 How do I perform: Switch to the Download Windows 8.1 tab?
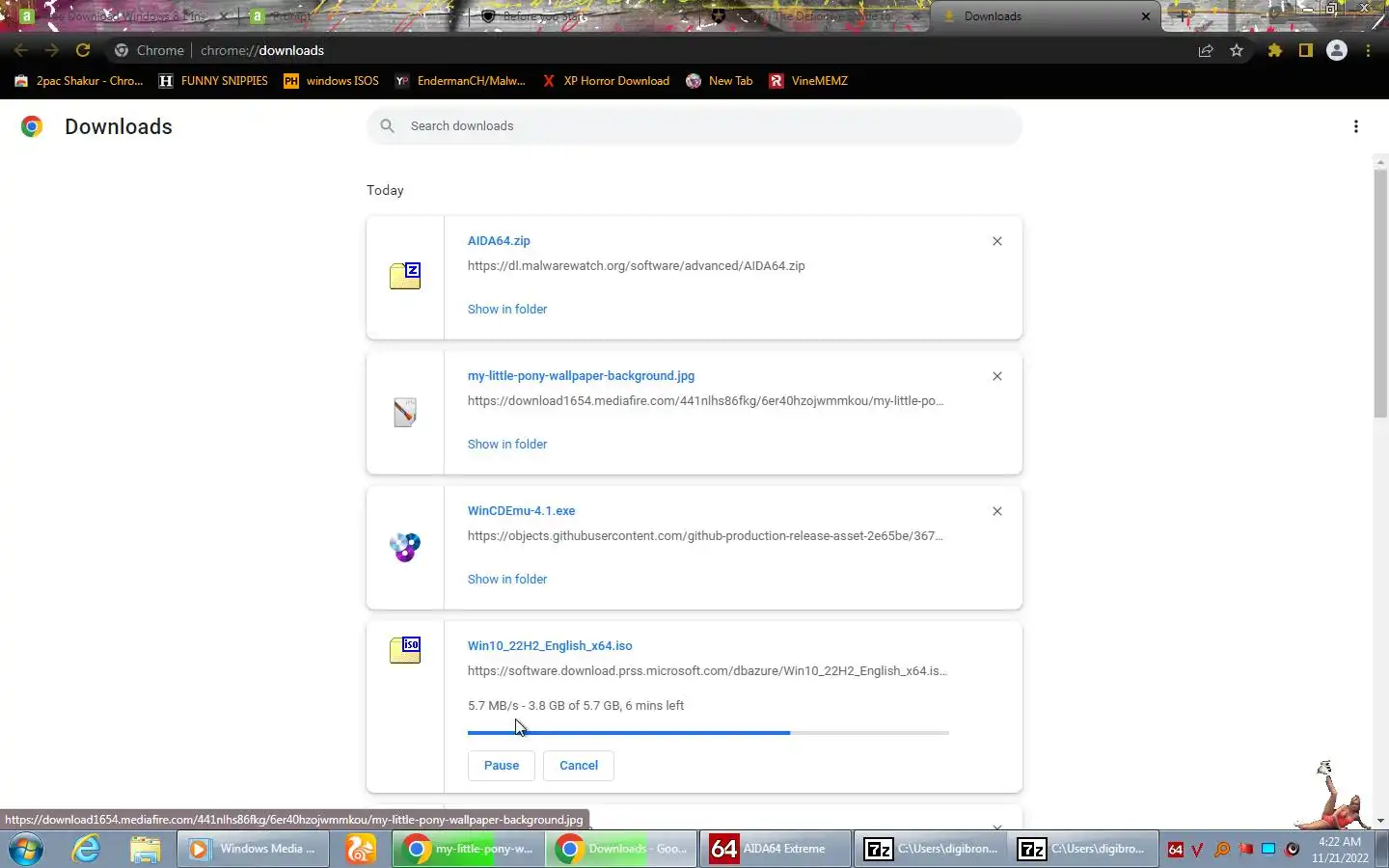pos(125,16)
